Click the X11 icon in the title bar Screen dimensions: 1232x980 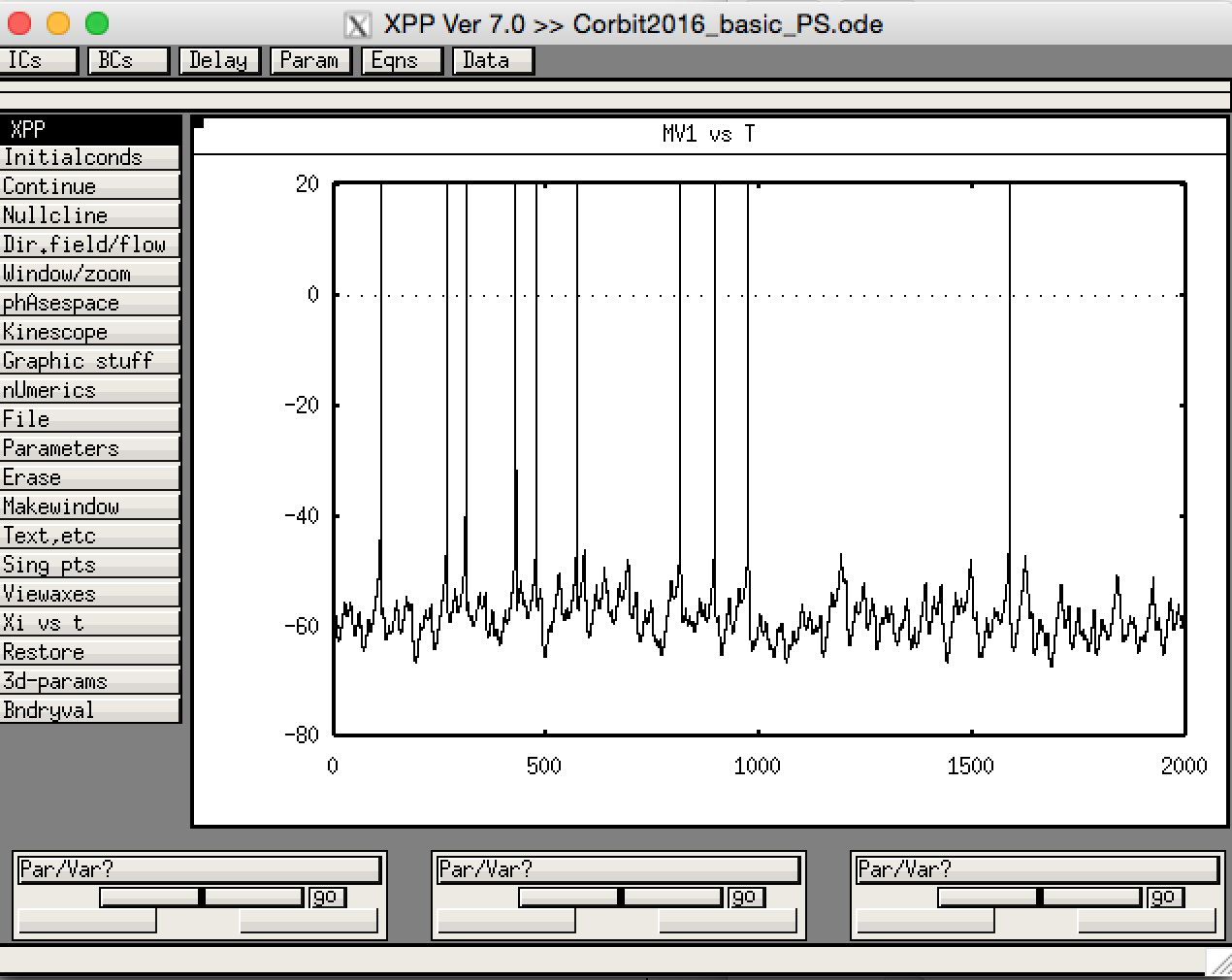[x=358, y=24]
